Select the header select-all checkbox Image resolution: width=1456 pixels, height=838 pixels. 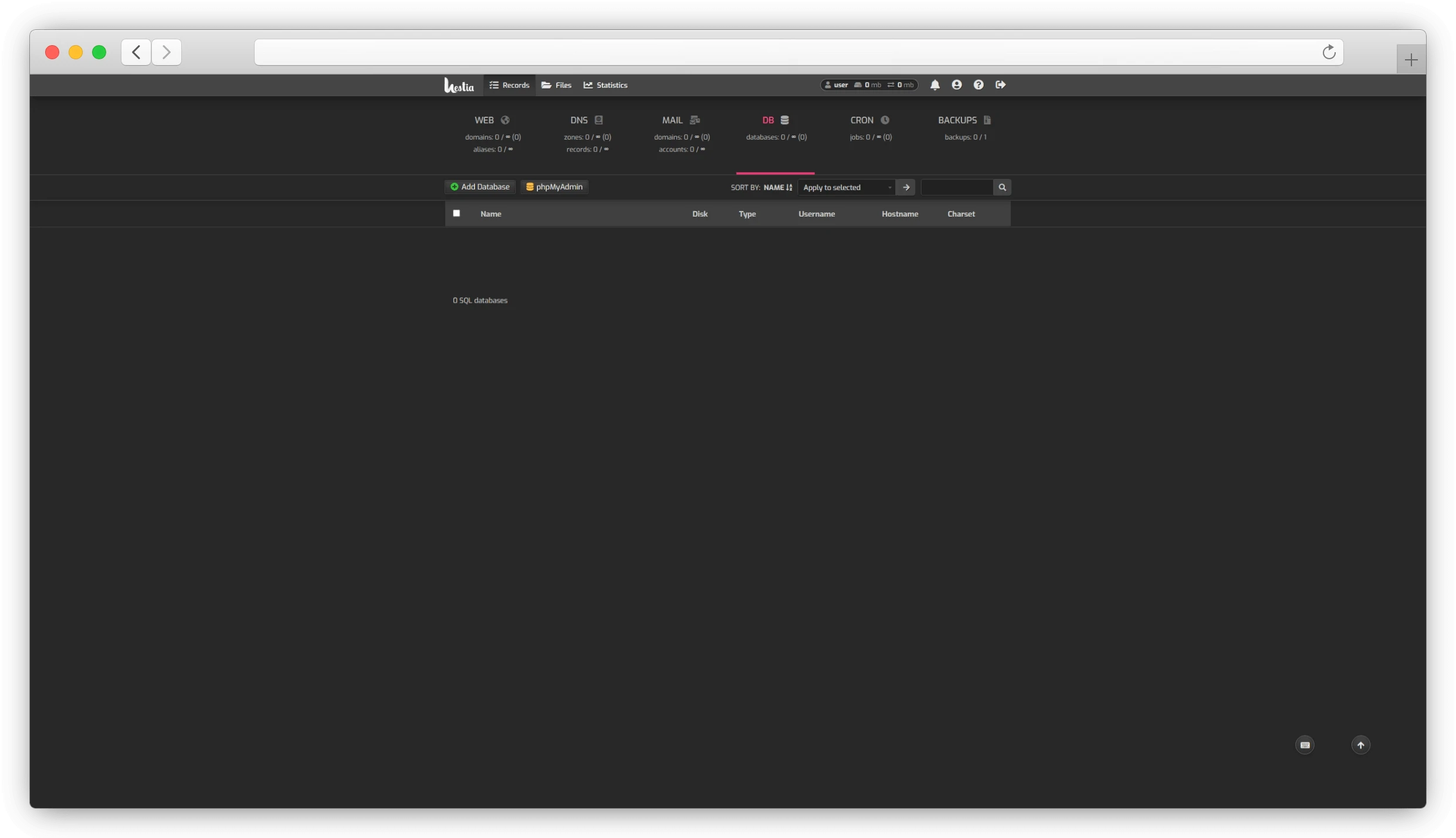[456, 213]
